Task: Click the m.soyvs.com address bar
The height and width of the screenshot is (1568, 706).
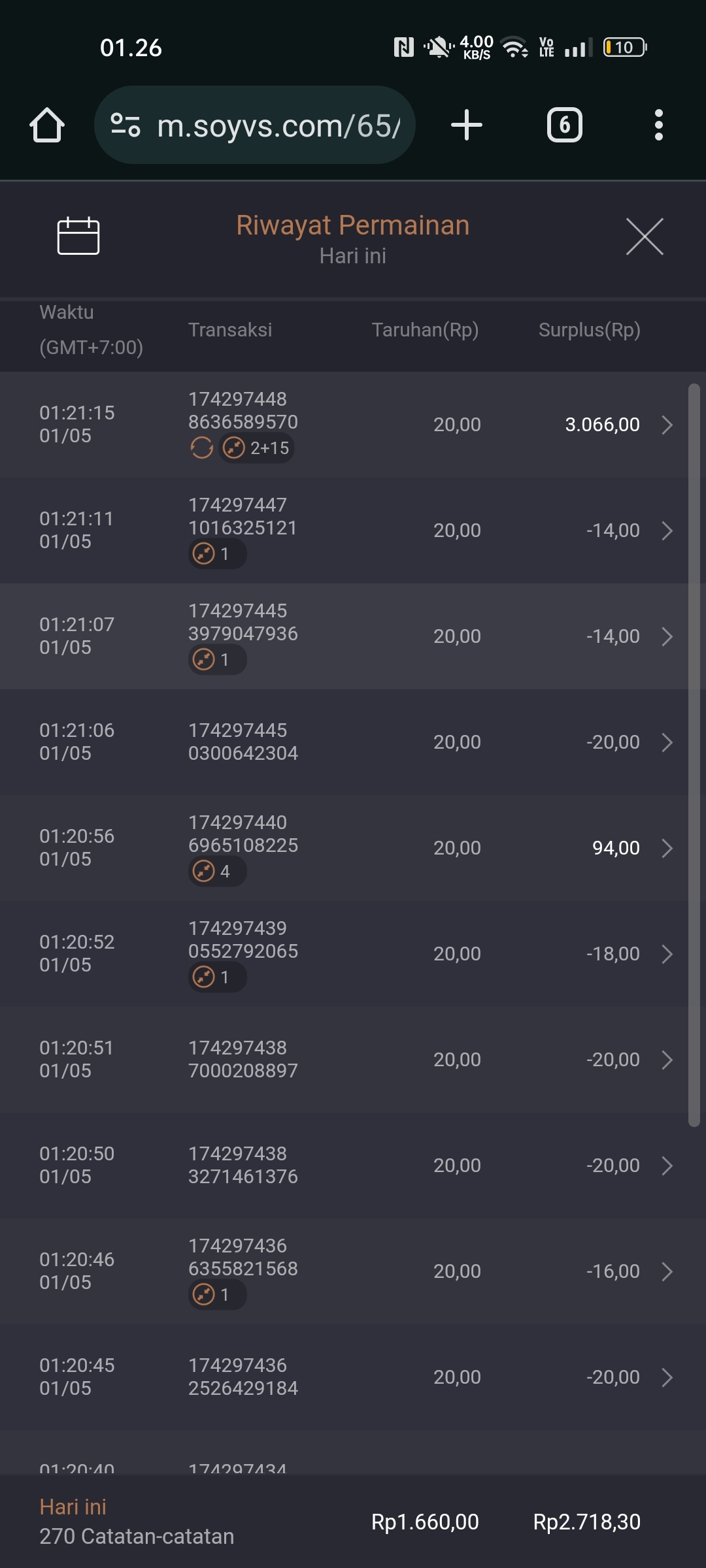Action: tap(278, 125)
